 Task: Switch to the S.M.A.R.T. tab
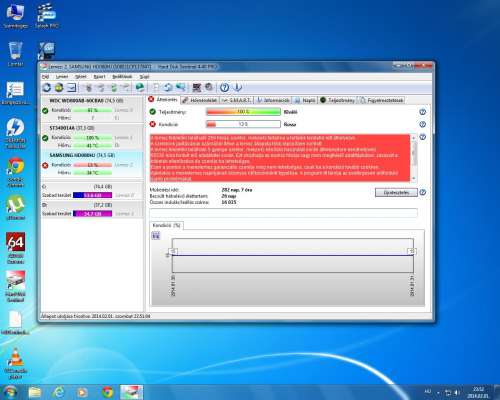click(236, 100)
